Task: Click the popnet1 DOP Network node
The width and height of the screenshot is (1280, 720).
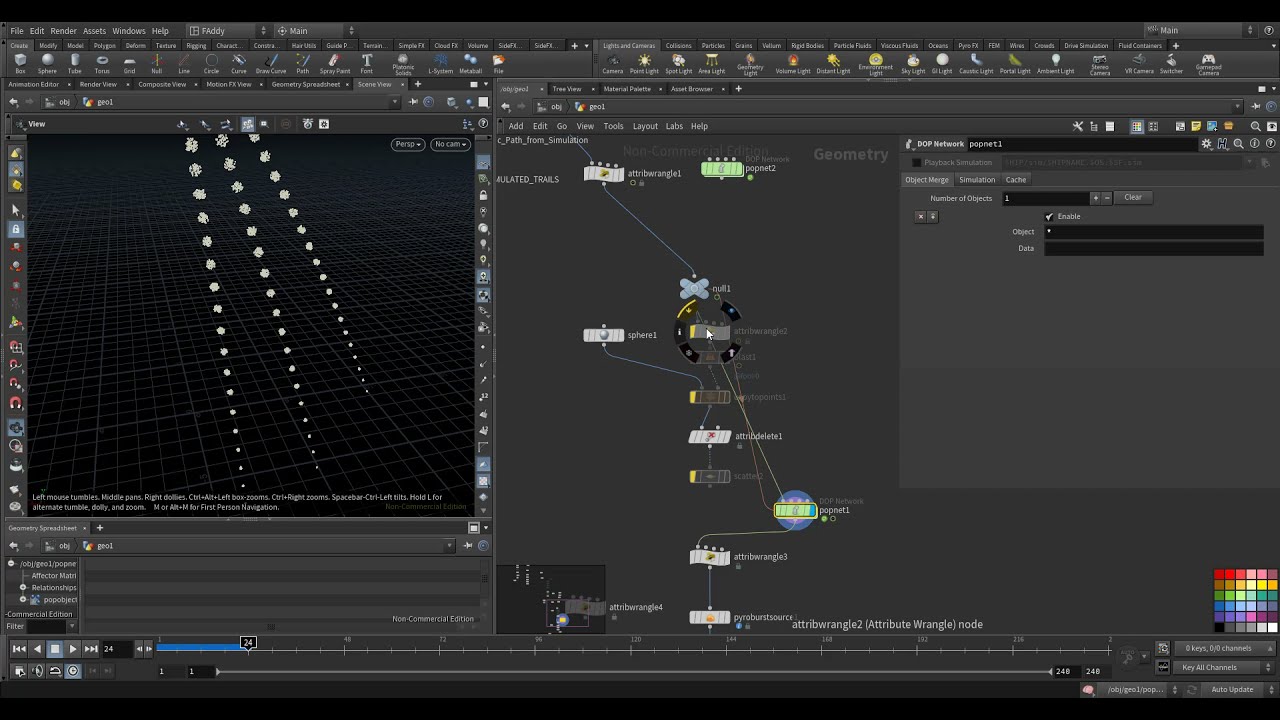Action: pos(796,511)
